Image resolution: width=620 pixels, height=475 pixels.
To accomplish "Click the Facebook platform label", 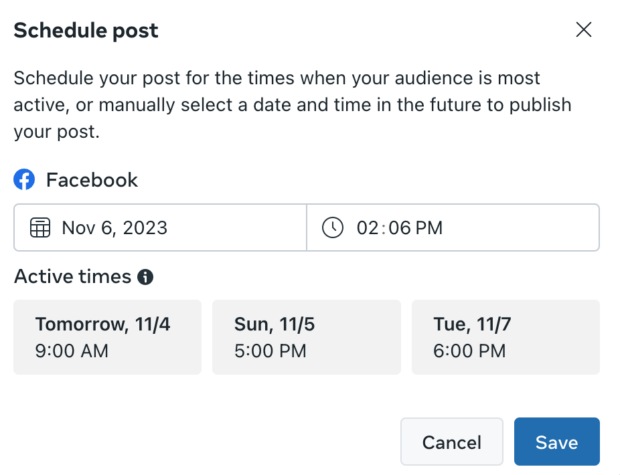I will 92,180.
